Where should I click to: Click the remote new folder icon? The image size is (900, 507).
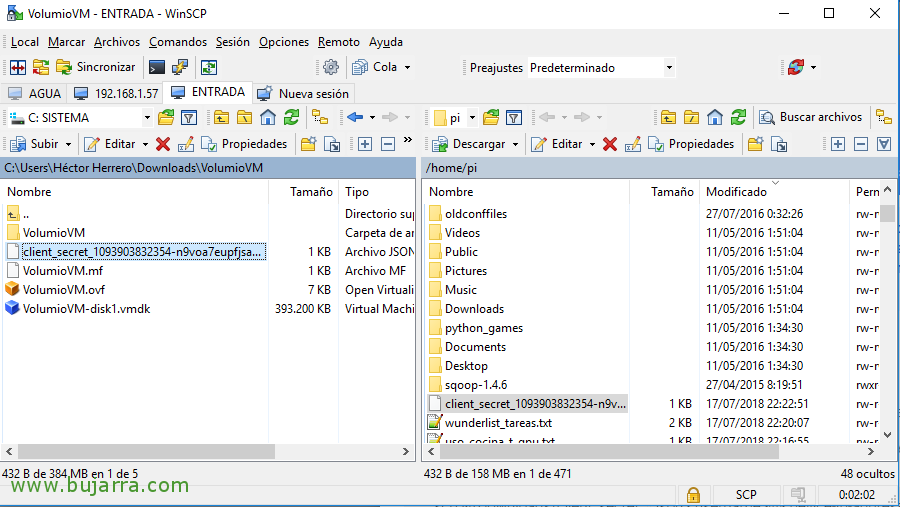click(755, 144)
